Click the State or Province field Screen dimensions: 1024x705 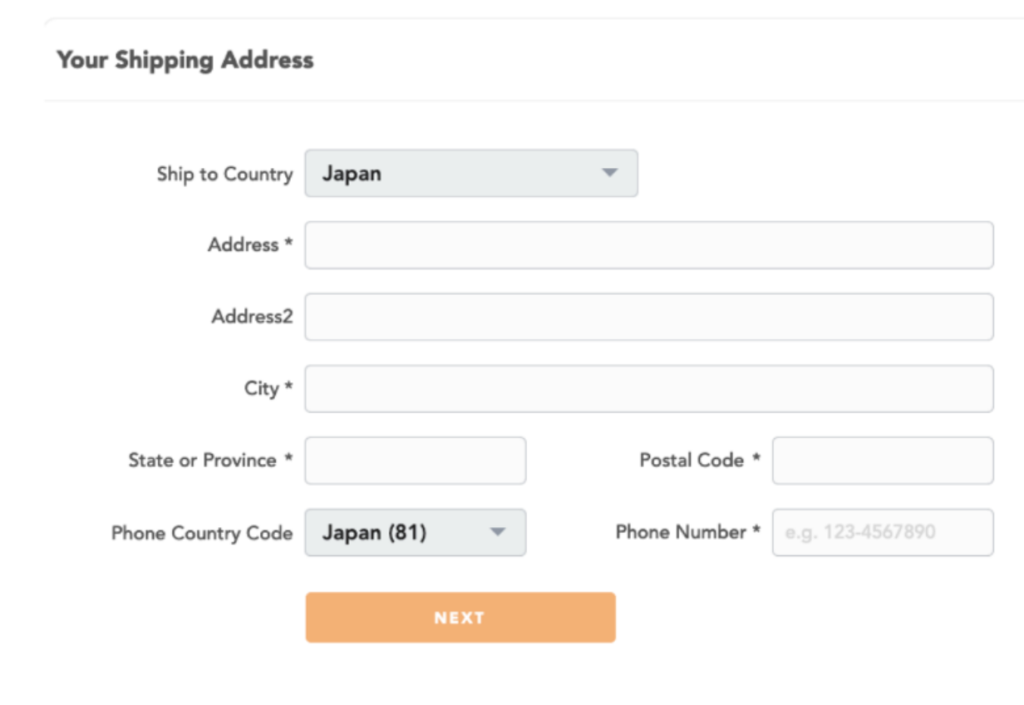(415, 461)
